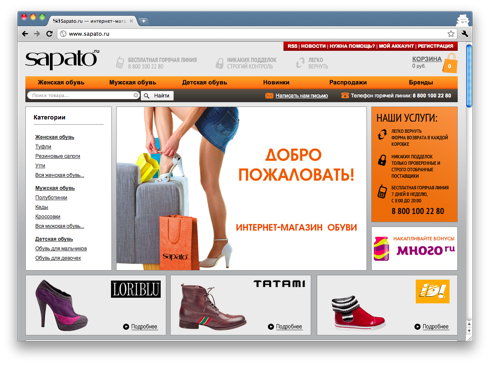Go back with the browser back arrow

pyautogui.click(x=25, y=34)
